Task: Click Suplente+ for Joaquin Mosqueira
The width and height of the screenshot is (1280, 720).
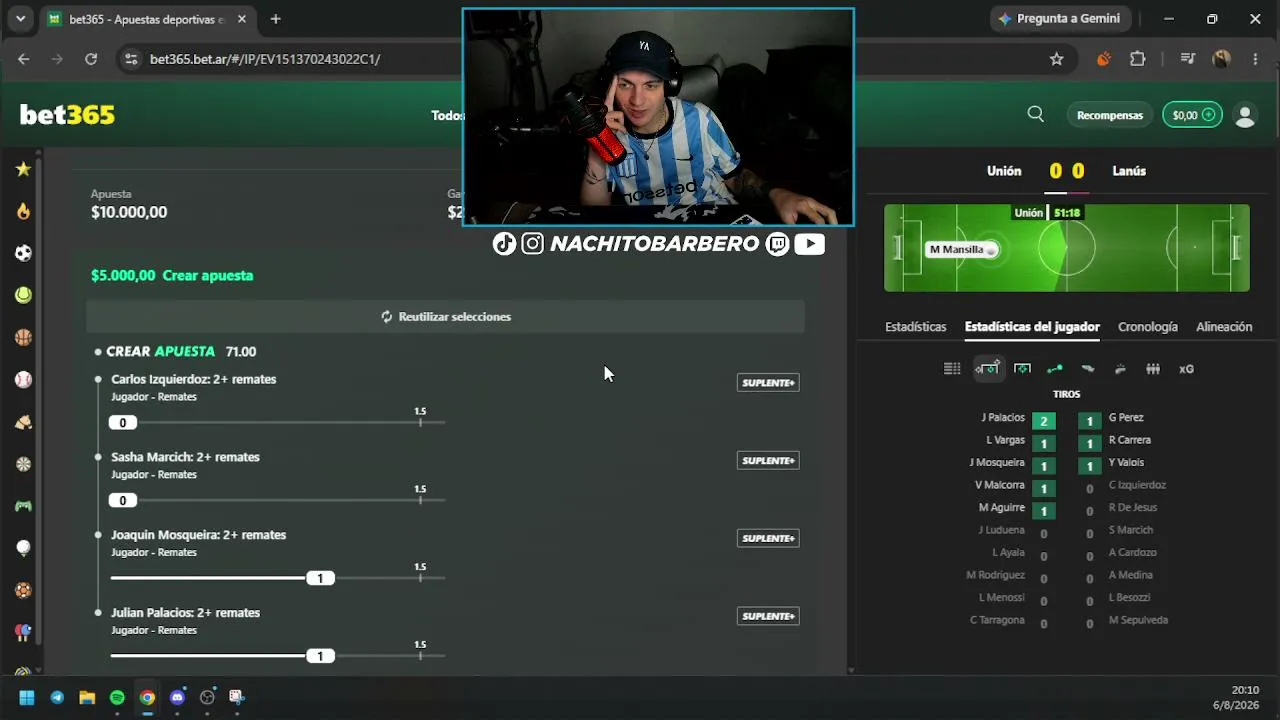Action: pos(768,539)
